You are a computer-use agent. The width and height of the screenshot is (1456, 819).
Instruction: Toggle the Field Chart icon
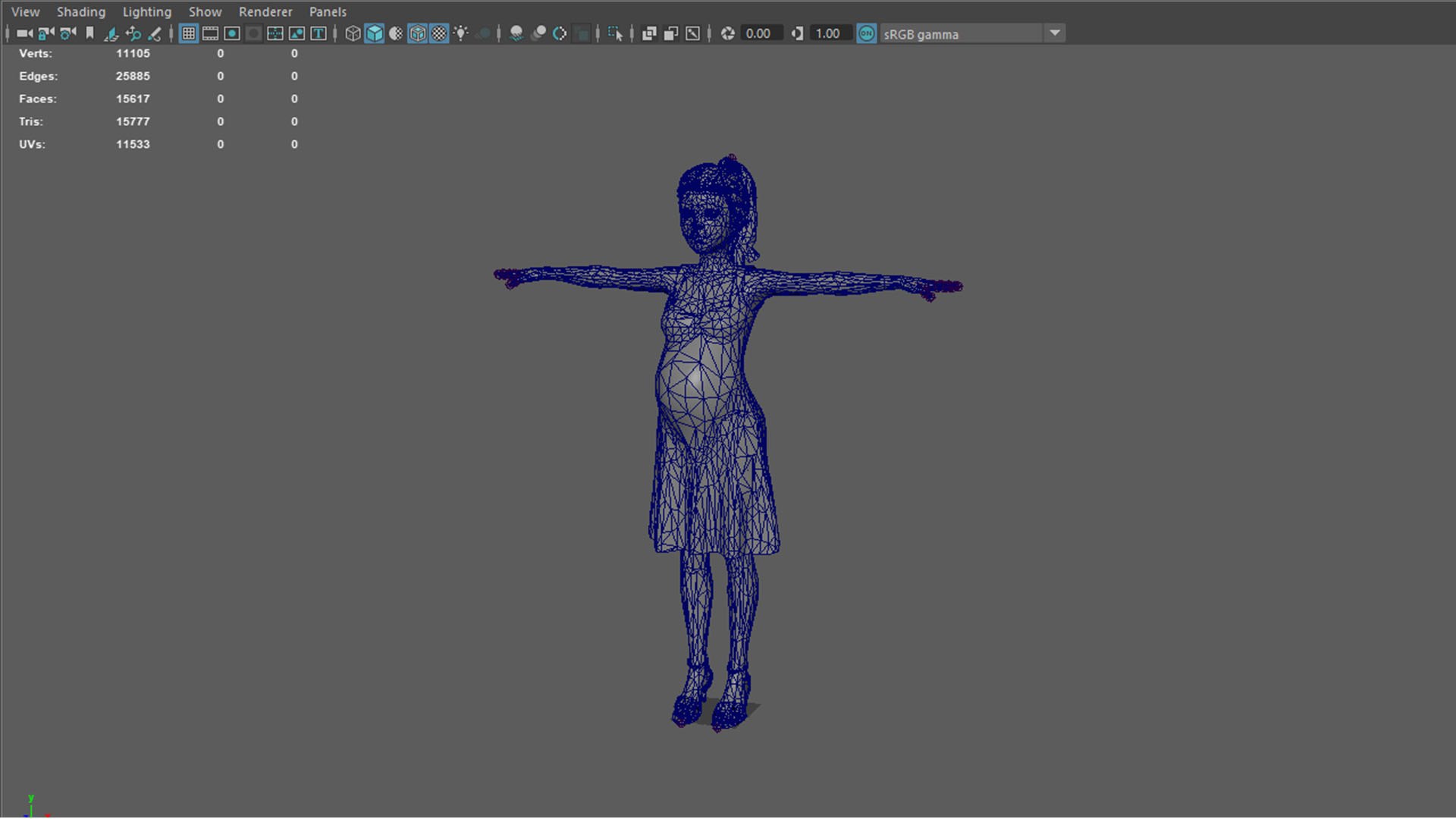(275, 33)
